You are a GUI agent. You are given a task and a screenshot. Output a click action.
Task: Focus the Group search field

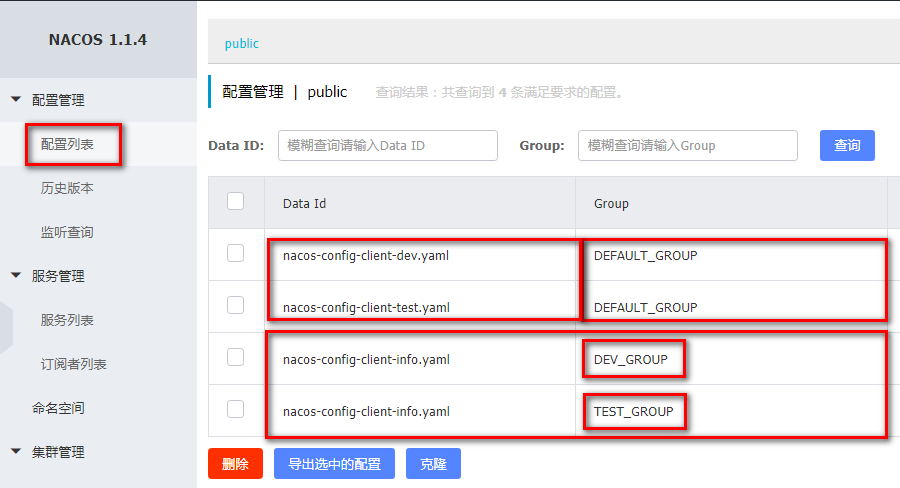coord(688,145)
